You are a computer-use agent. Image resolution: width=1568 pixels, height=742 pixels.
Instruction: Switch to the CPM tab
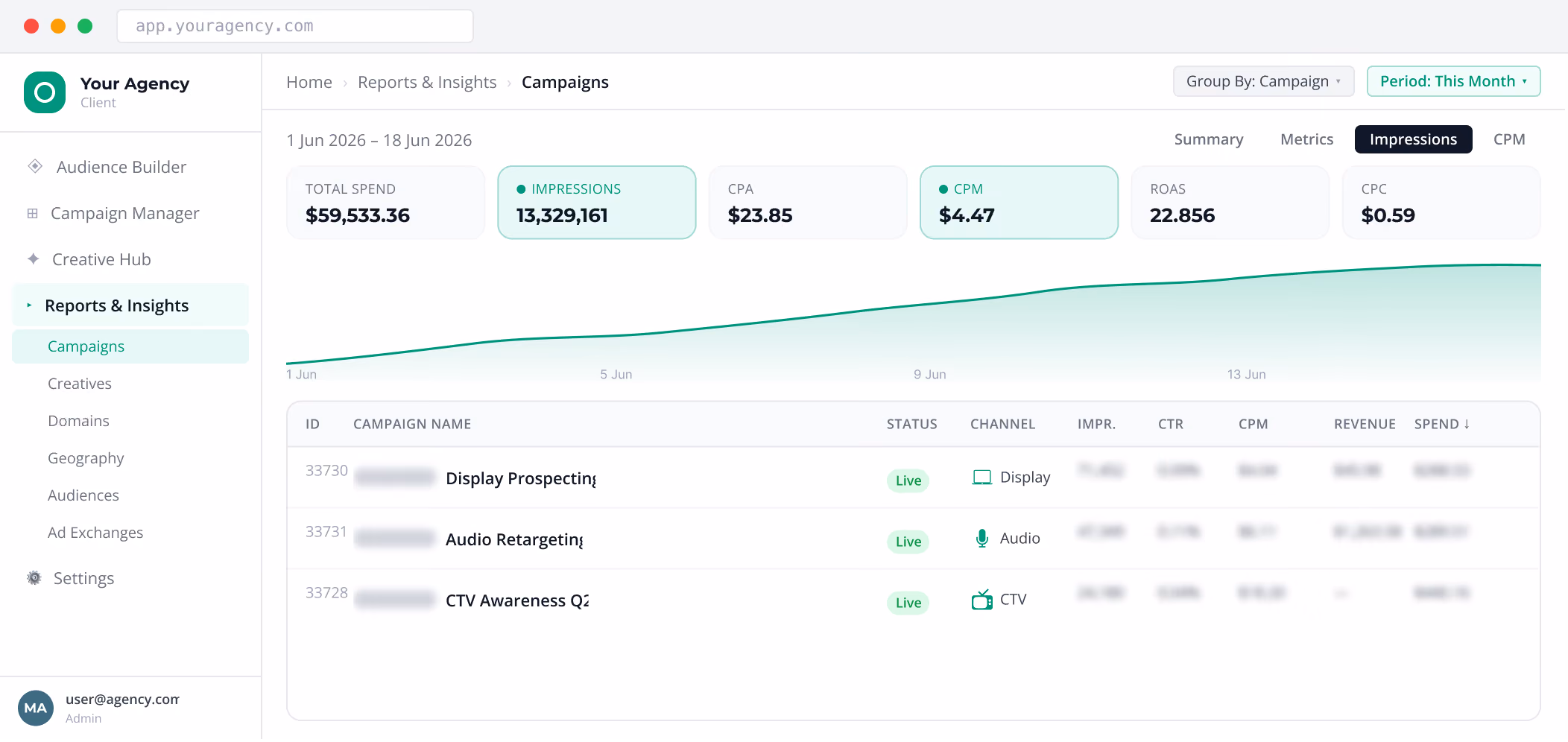pyautogui.click(x=1509, y=139)
